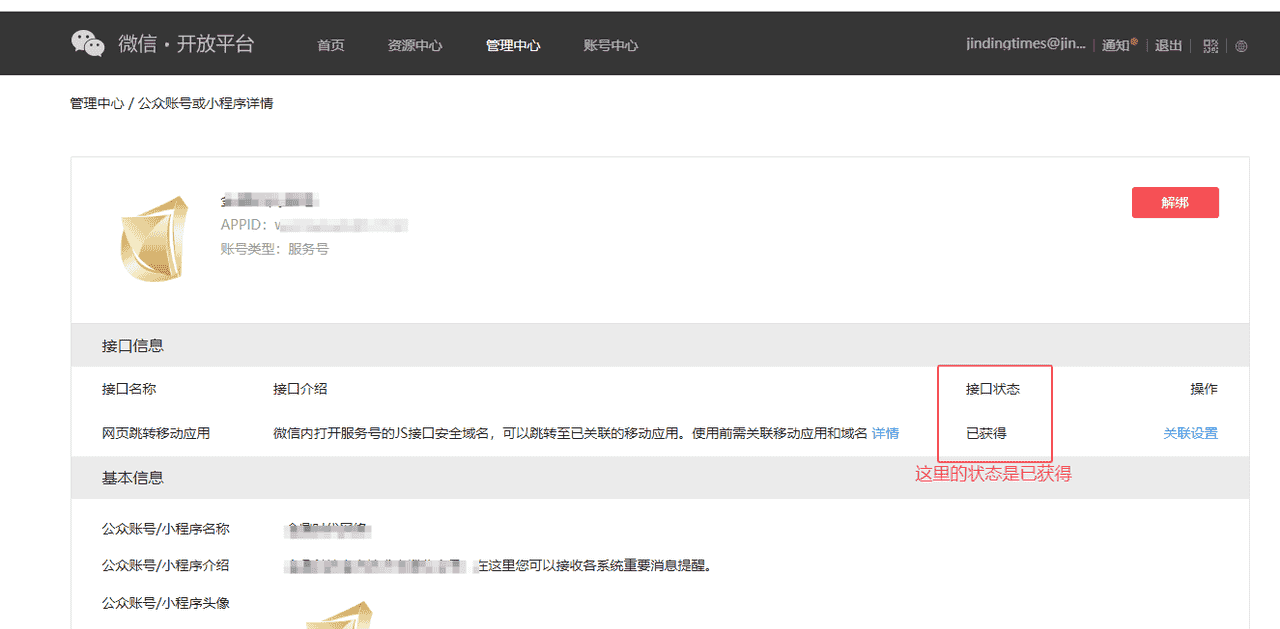Click the blue 详情 link
Screen dimensions: 1280x629
click(884, 433)
